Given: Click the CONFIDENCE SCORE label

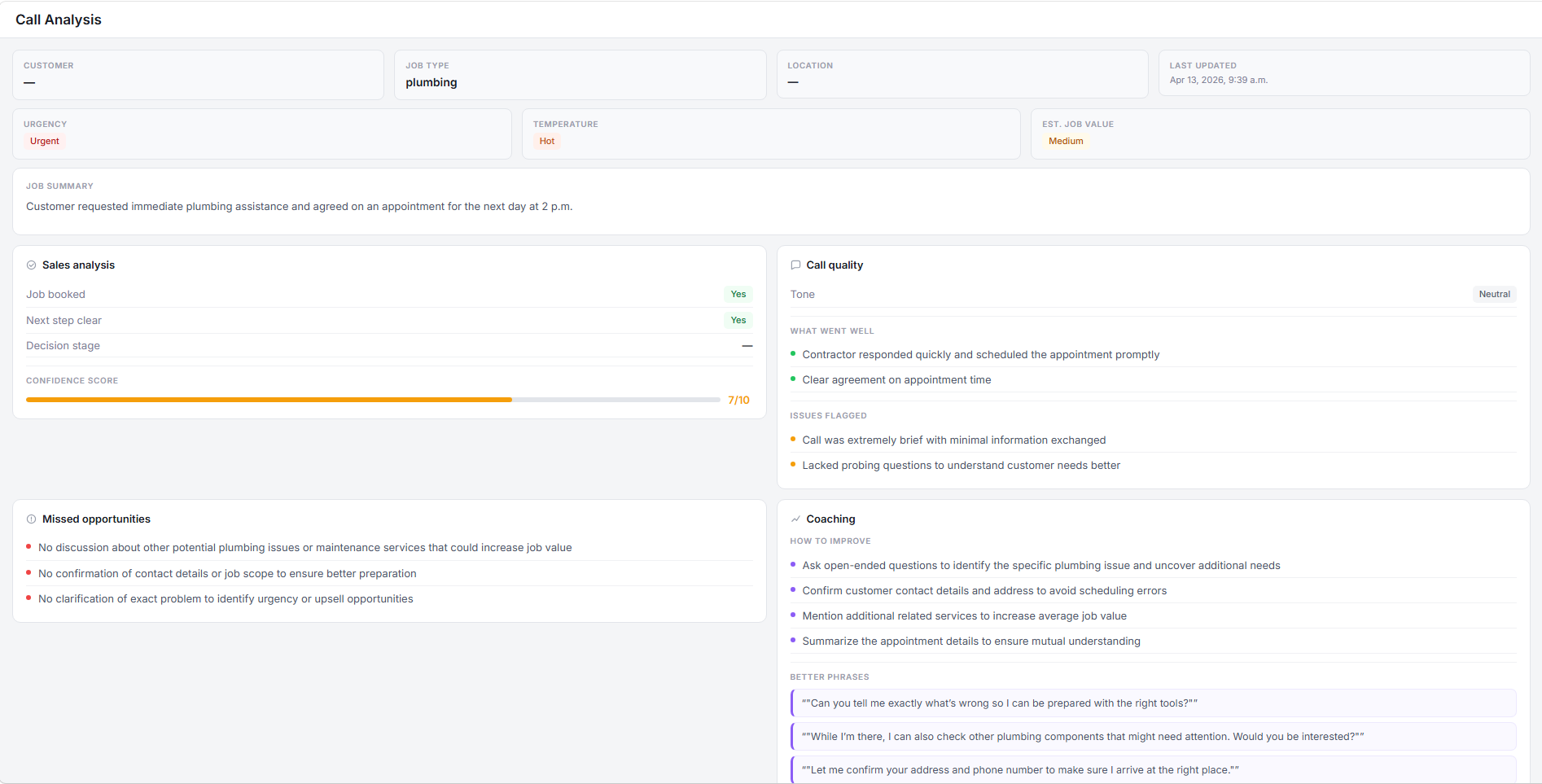Looking at the screenshot, I should [x=72, y=381].
